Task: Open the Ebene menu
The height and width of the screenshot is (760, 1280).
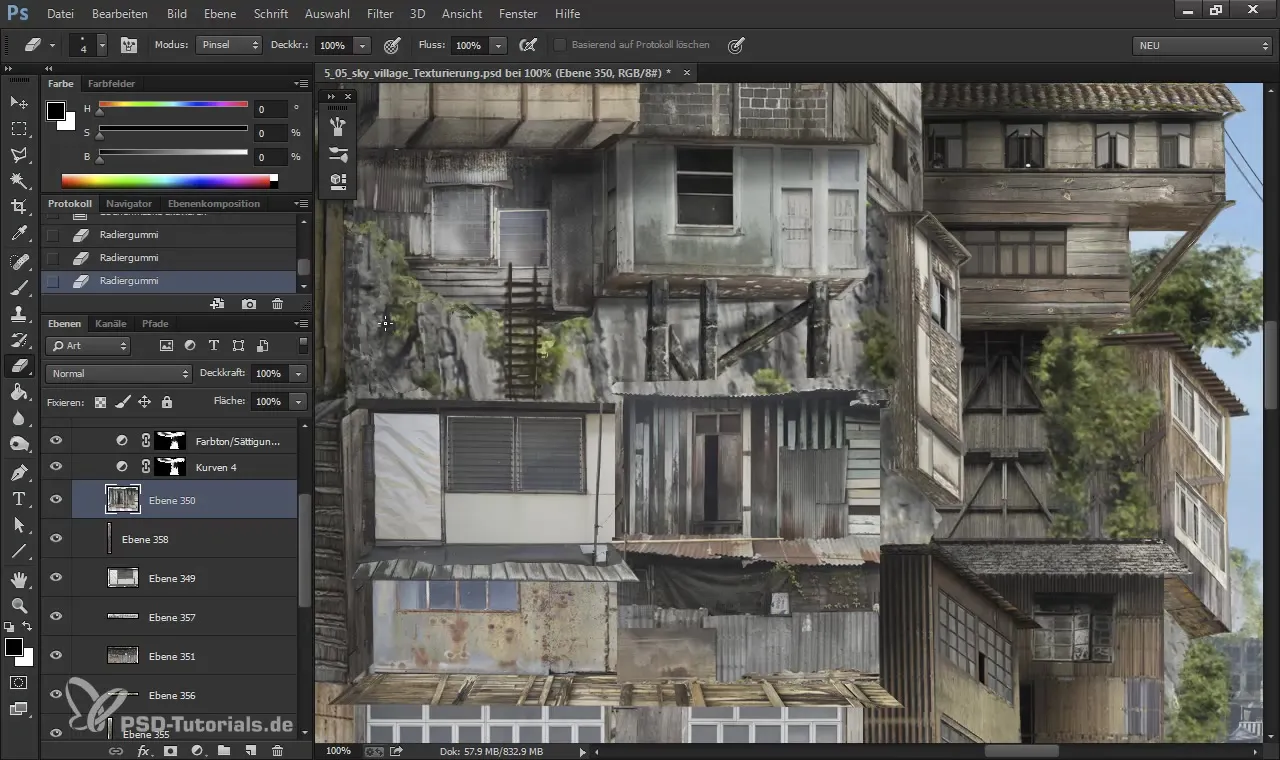Action: [219, 14]
